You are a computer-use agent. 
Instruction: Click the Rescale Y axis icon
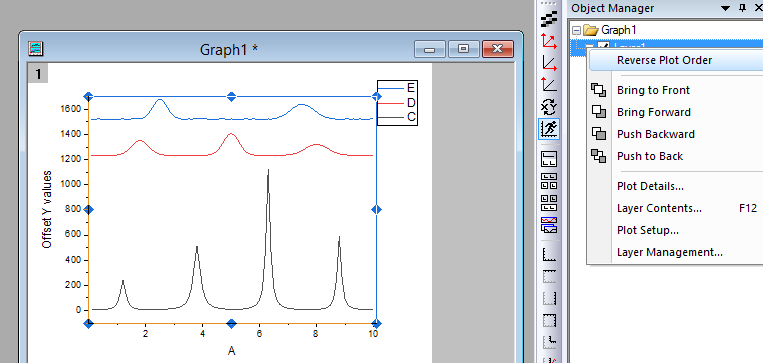pyautogui.click(x=549, y=85)
